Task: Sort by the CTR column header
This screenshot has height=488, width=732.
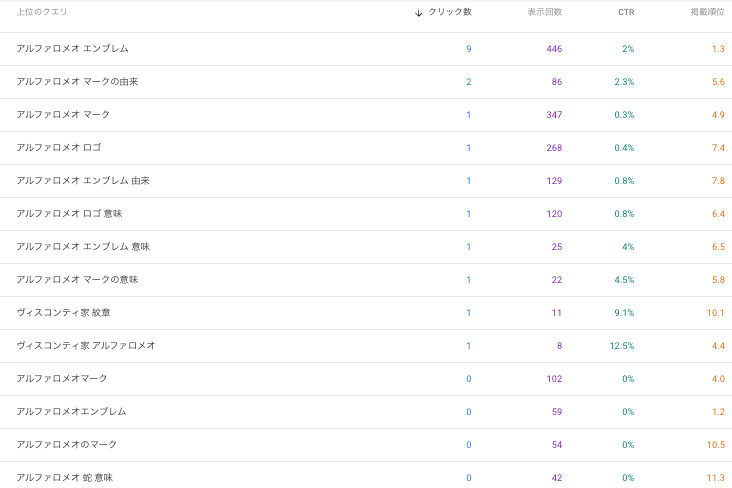Action: (626, 12)
